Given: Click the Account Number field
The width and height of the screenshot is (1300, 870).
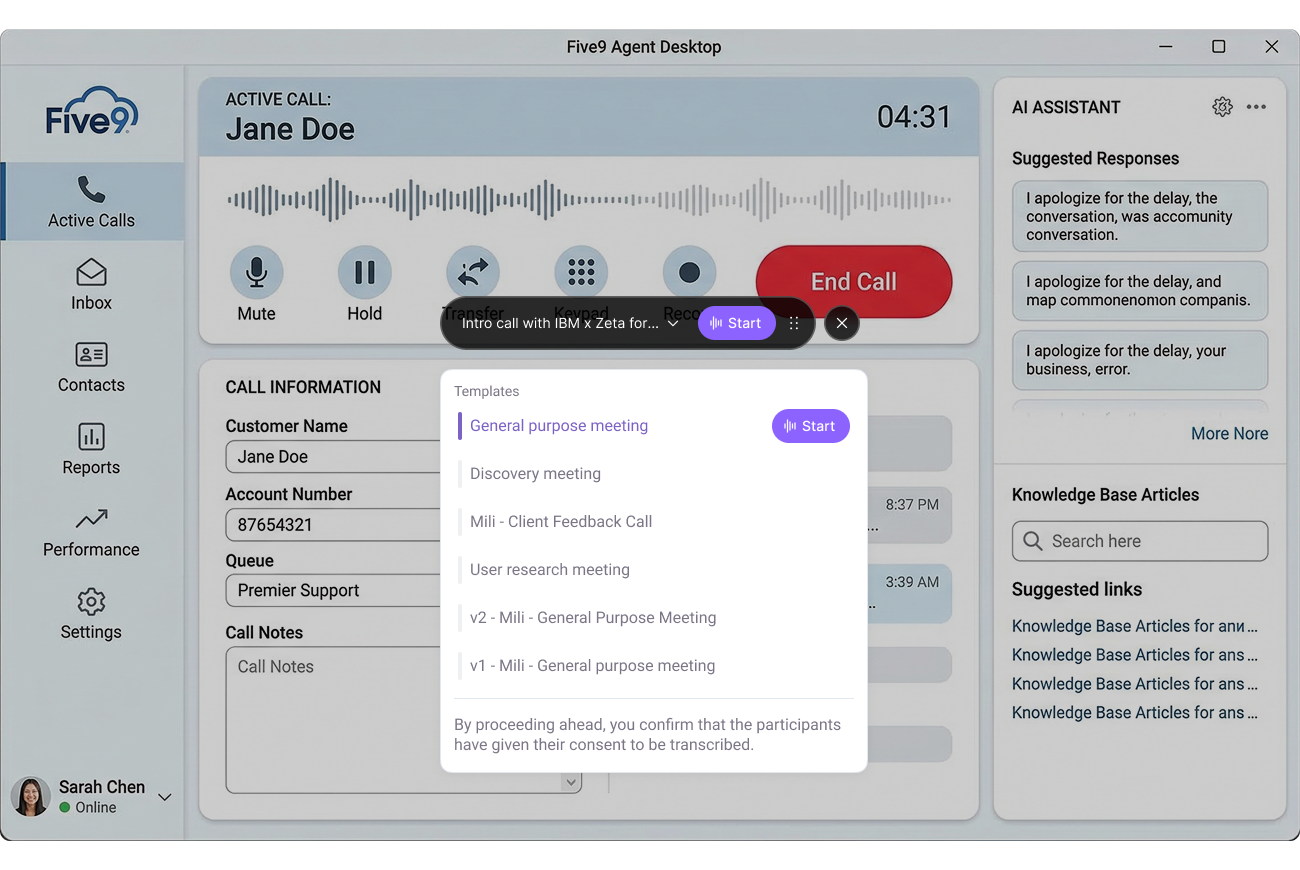Looking at the screenshot, I should (x=333, y=524).
